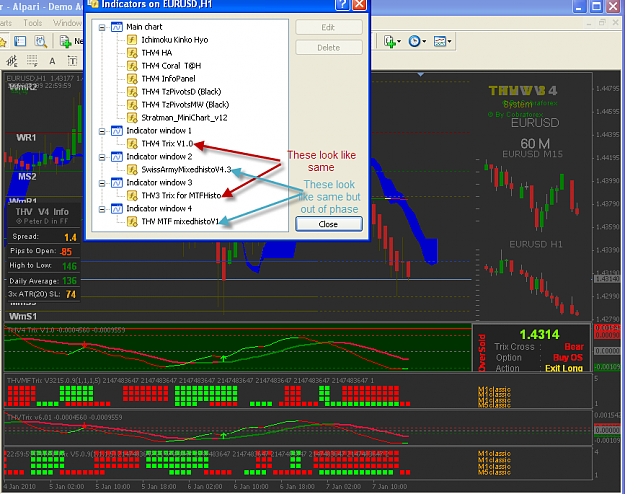Click the Delete button in Indicators dialog
This screenshot has width=625, height=494.
(329, 48)
